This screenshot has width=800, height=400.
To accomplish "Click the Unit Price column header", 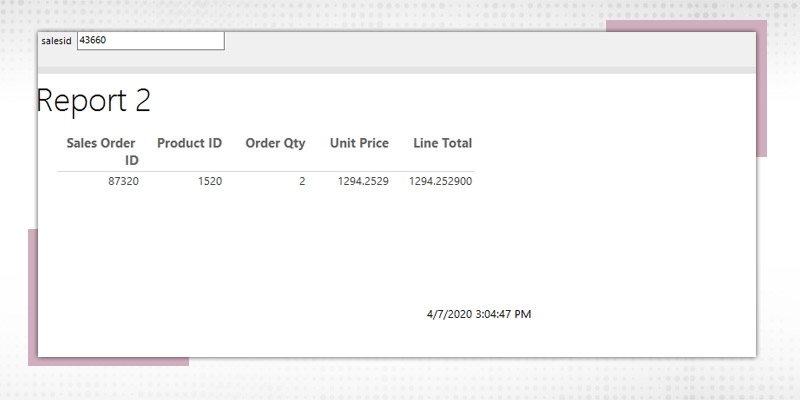I will tap(359, 143).
